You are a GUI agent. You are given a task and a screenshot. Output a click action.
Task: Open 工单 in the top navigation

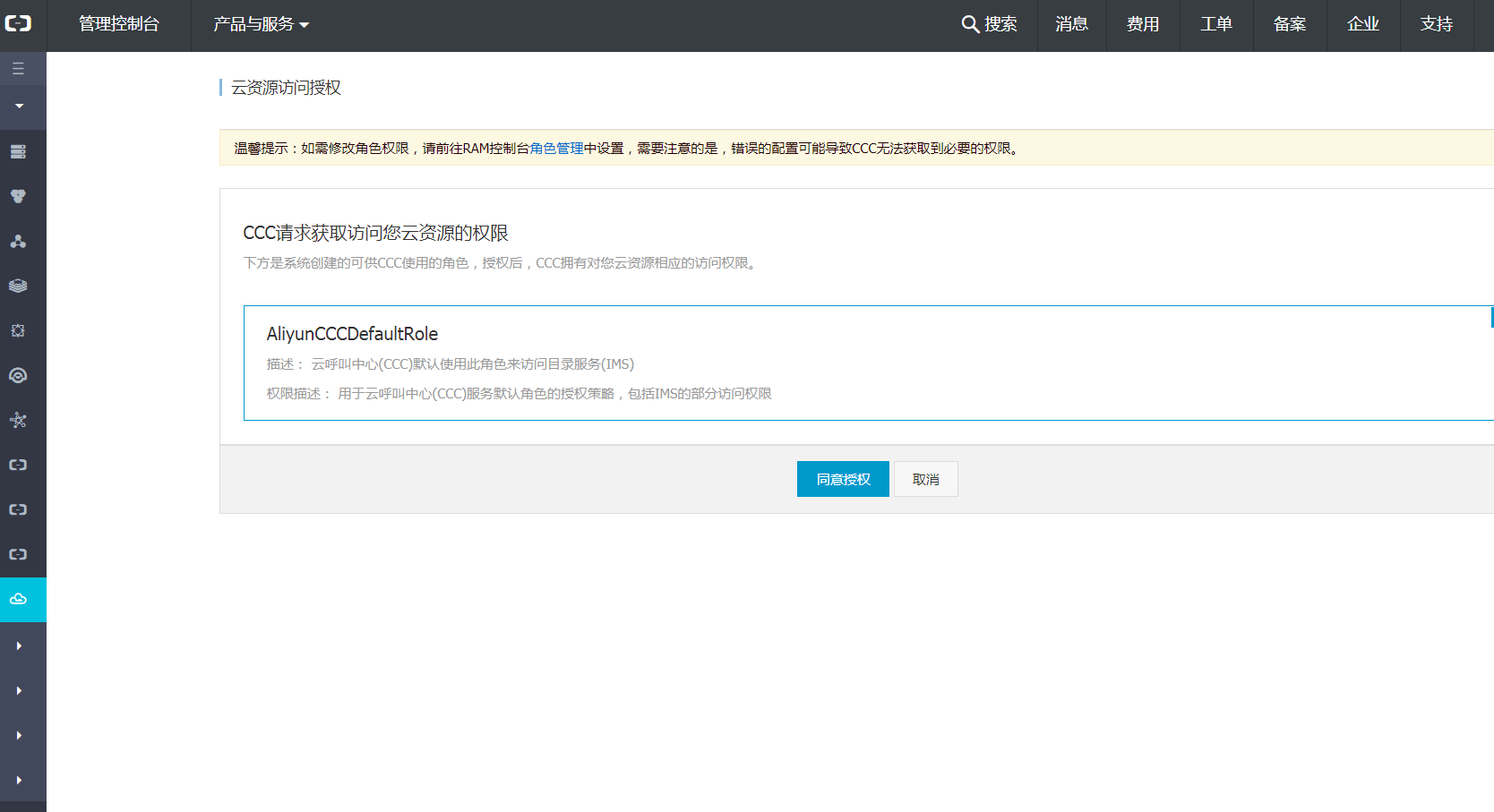pyautogui.click(x=1216, y=24)
